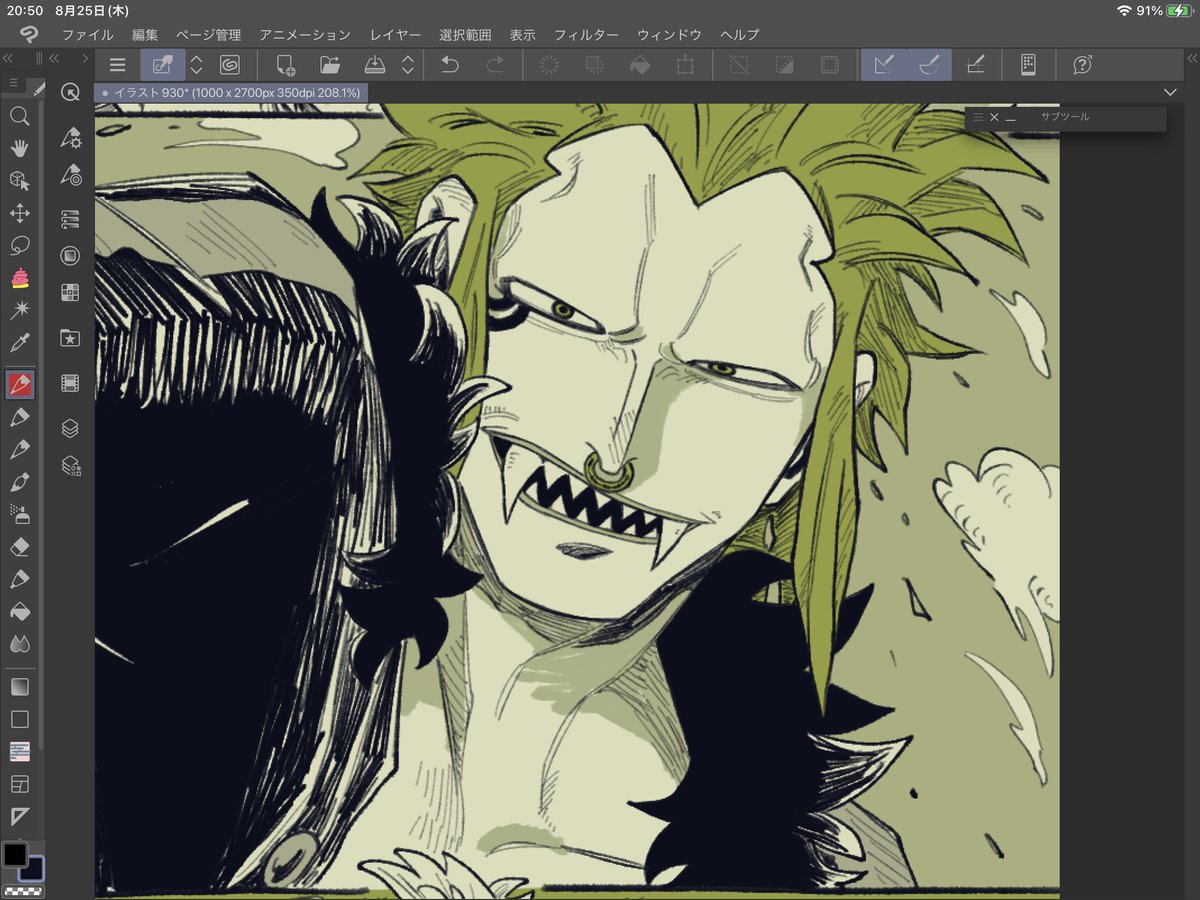Select the Lasso selection tool
The width and height of the screenshot is (1200, 900).
(x=19, y=246)
